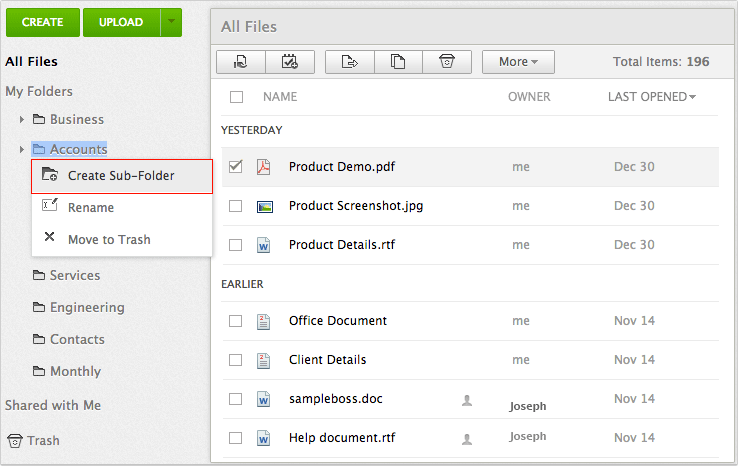The width and height of the screenshot is (738, 466).
Task: Select Move to Trash in context menu
Action: tap(109, 240)
